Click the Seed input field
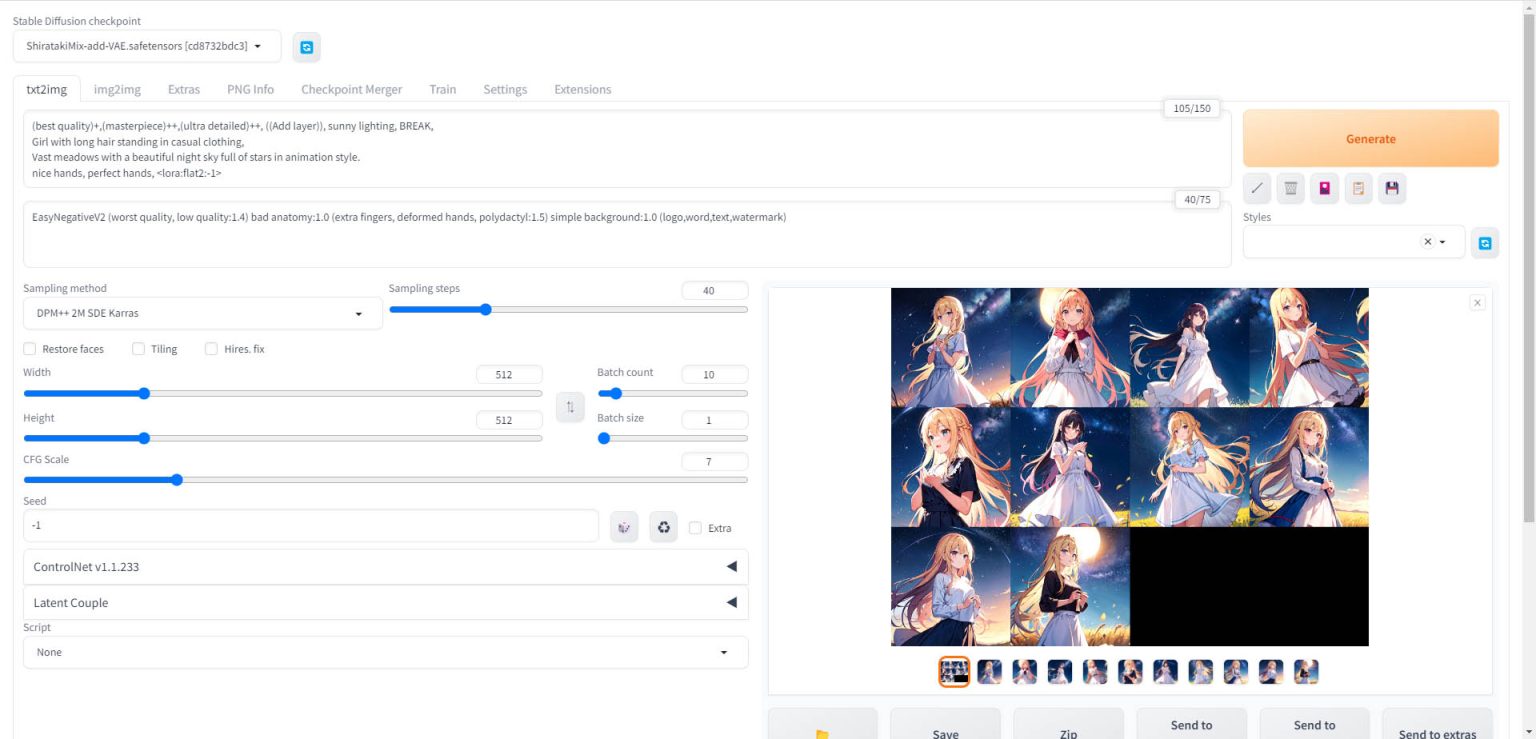1536x739 pixels. 310,526
